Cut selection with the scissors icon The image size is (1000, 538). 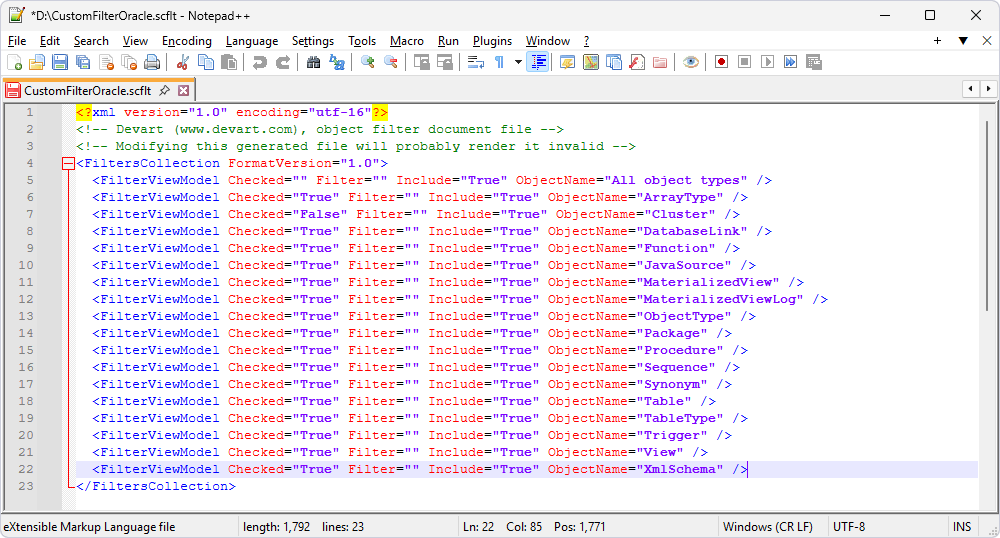182,62
